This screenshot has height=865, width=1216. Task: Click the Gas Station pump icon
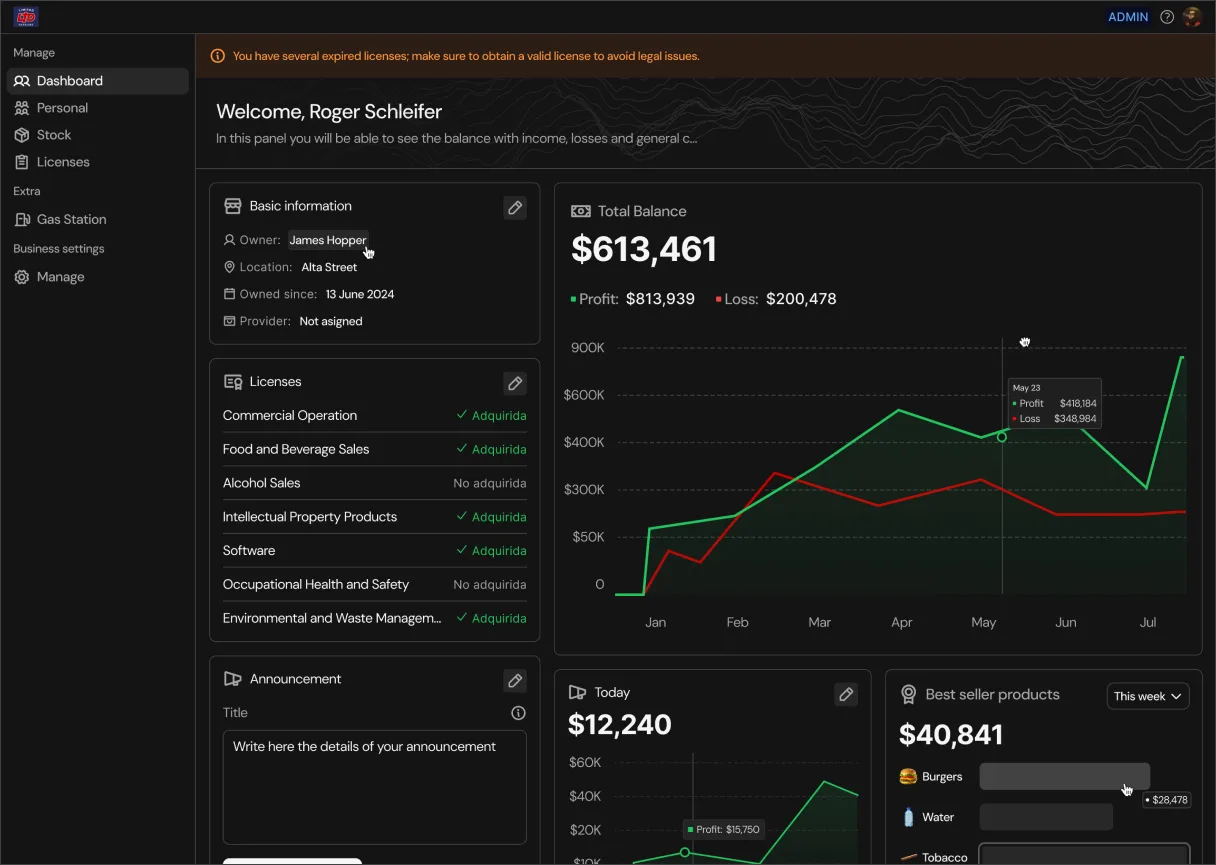(22, 219)
